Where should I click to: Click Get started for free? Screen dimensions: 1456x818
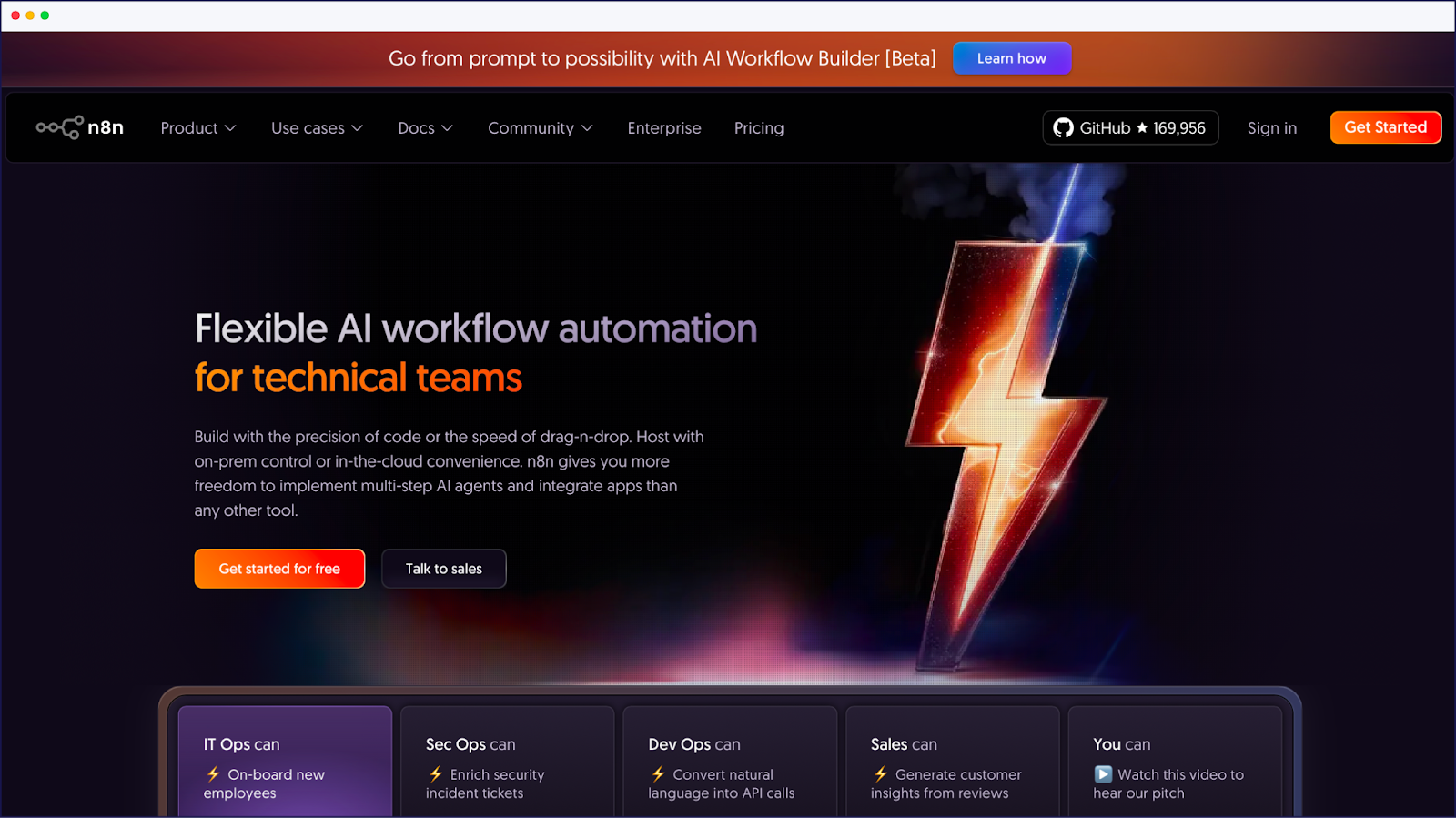[x=279, y=569]
